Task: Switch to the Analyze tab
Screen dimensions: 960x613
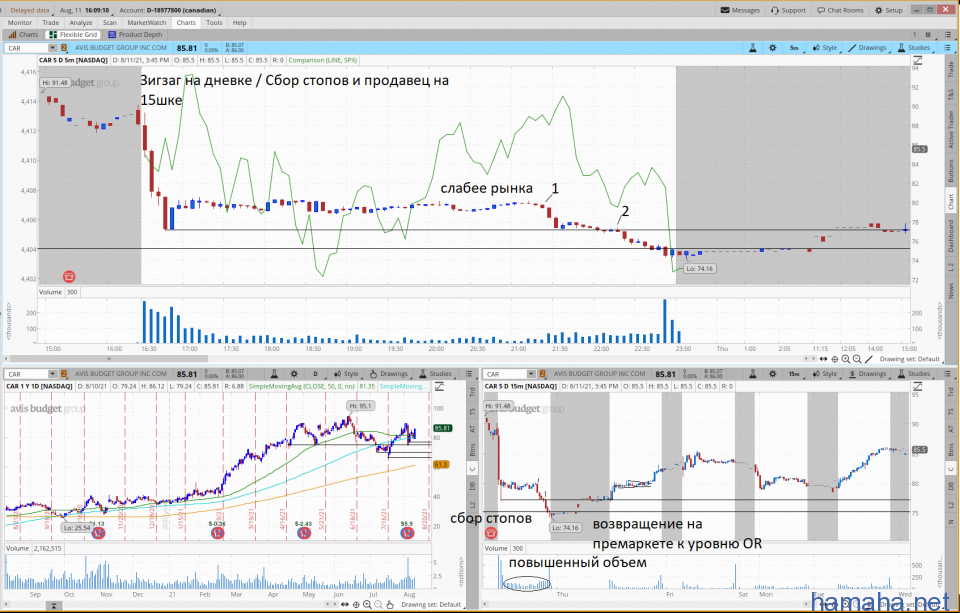Action: (x=81, y=23)
